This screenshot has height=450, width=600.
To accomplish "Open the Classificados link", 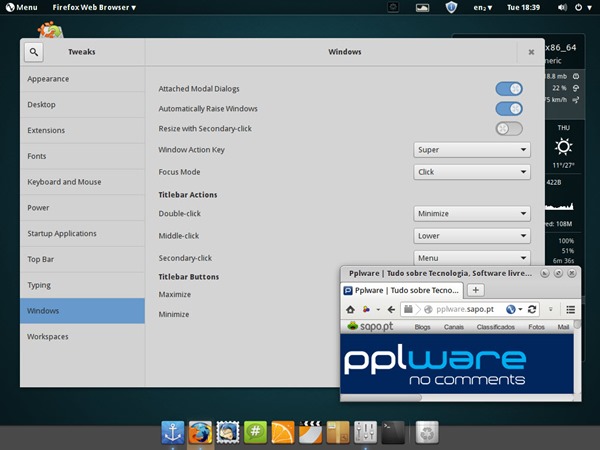I will [x=496, y=327].
